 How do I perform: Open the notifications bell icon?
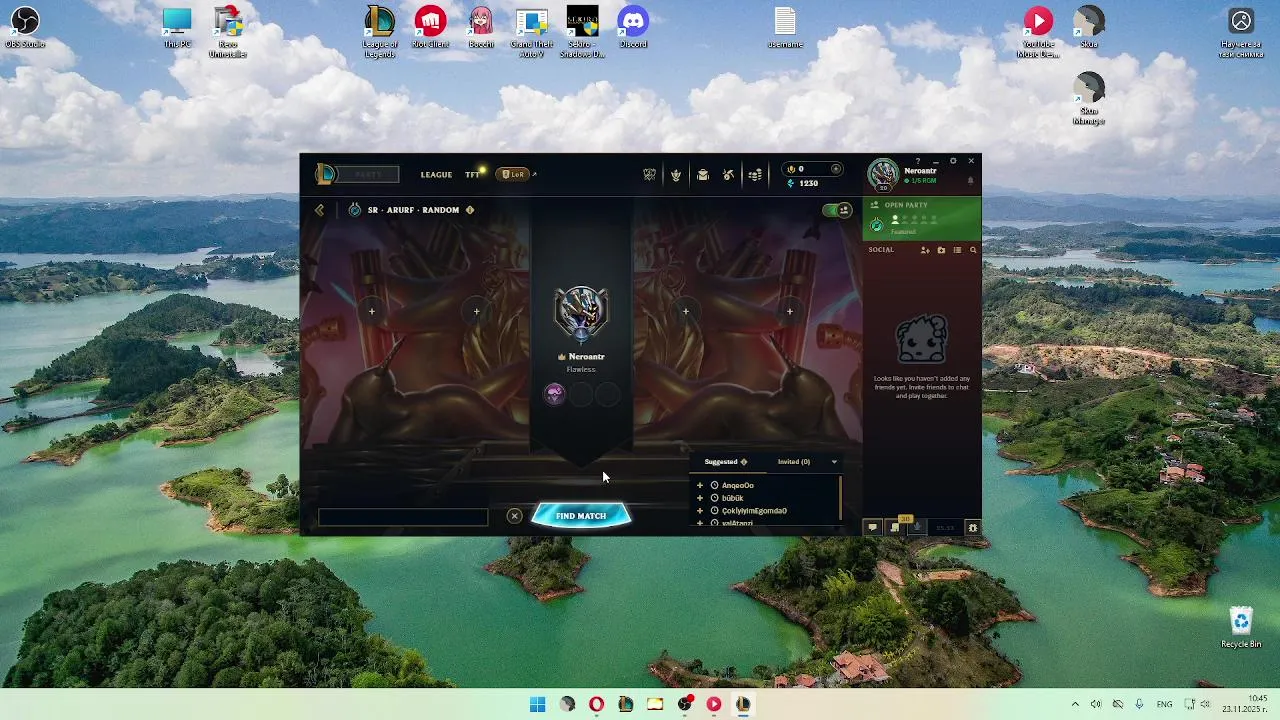click(970, 181)
